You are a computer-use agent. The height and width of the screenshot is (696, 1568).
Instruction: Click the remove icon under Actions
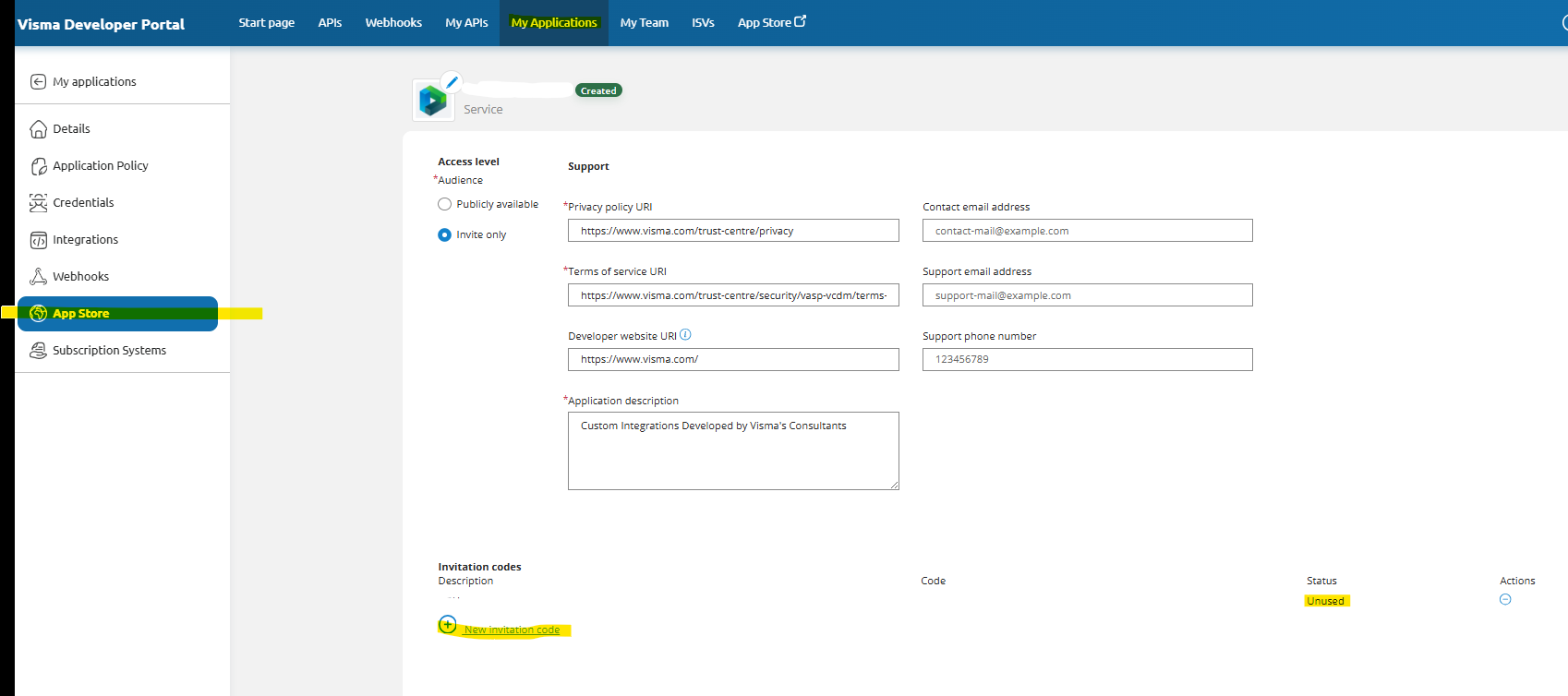click(x=1505, y=599)
